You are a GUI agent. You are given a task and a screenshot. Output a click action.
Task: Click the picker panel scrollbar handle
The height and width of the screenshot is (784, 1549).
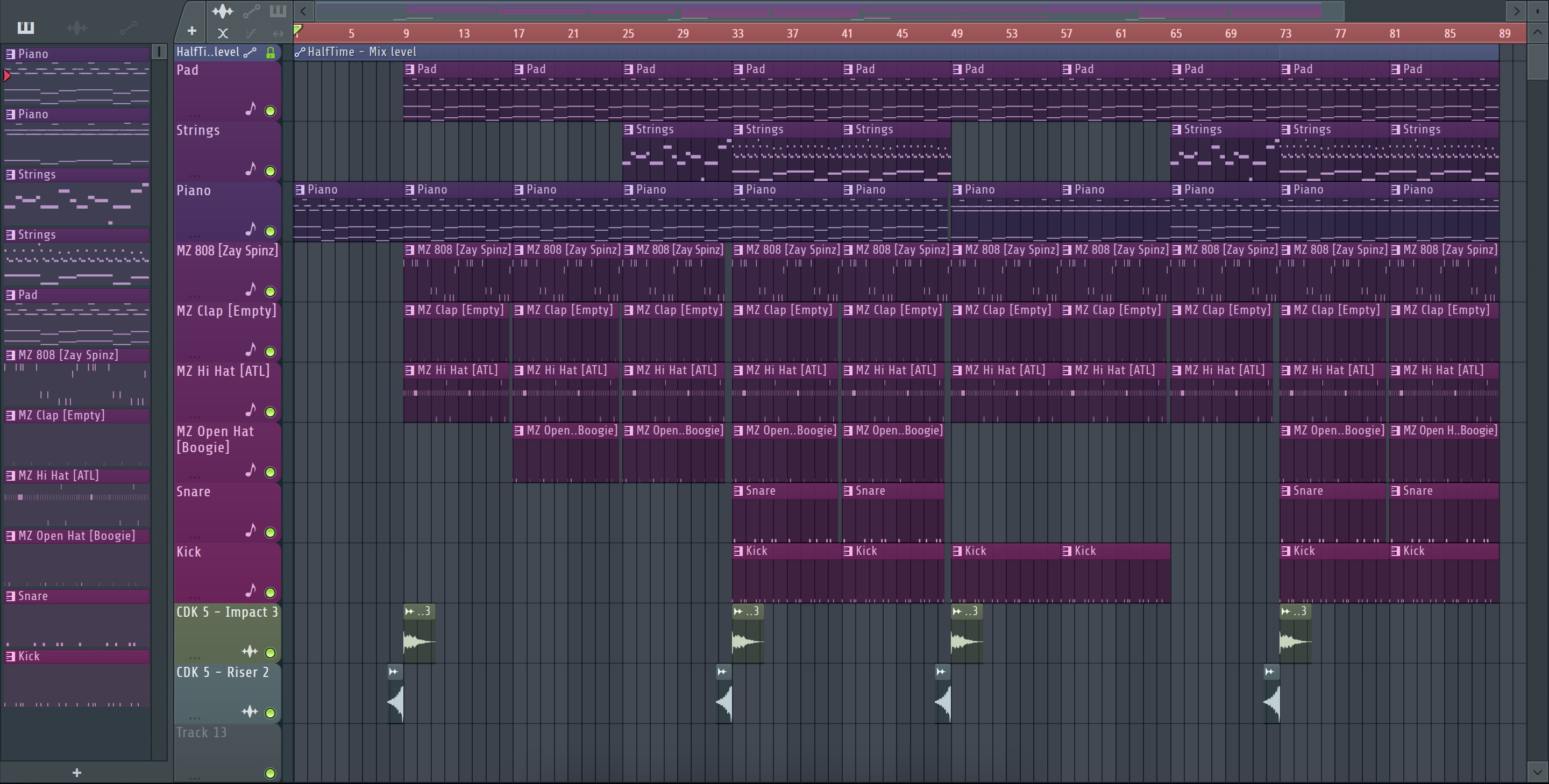[x=159, y=52]
